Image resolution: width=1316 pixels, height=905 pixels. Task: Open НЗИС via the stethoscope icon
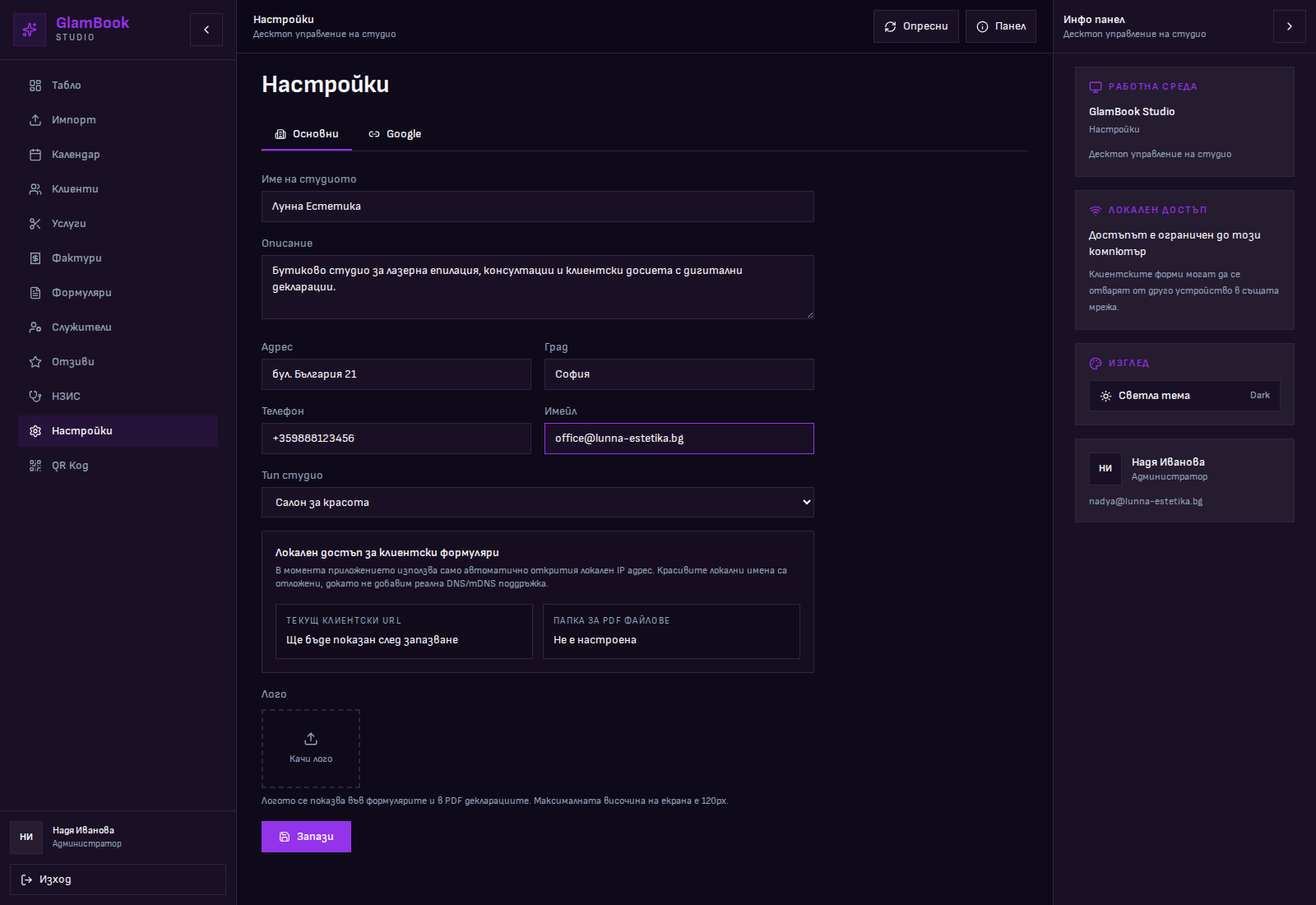tap(35, 397)
